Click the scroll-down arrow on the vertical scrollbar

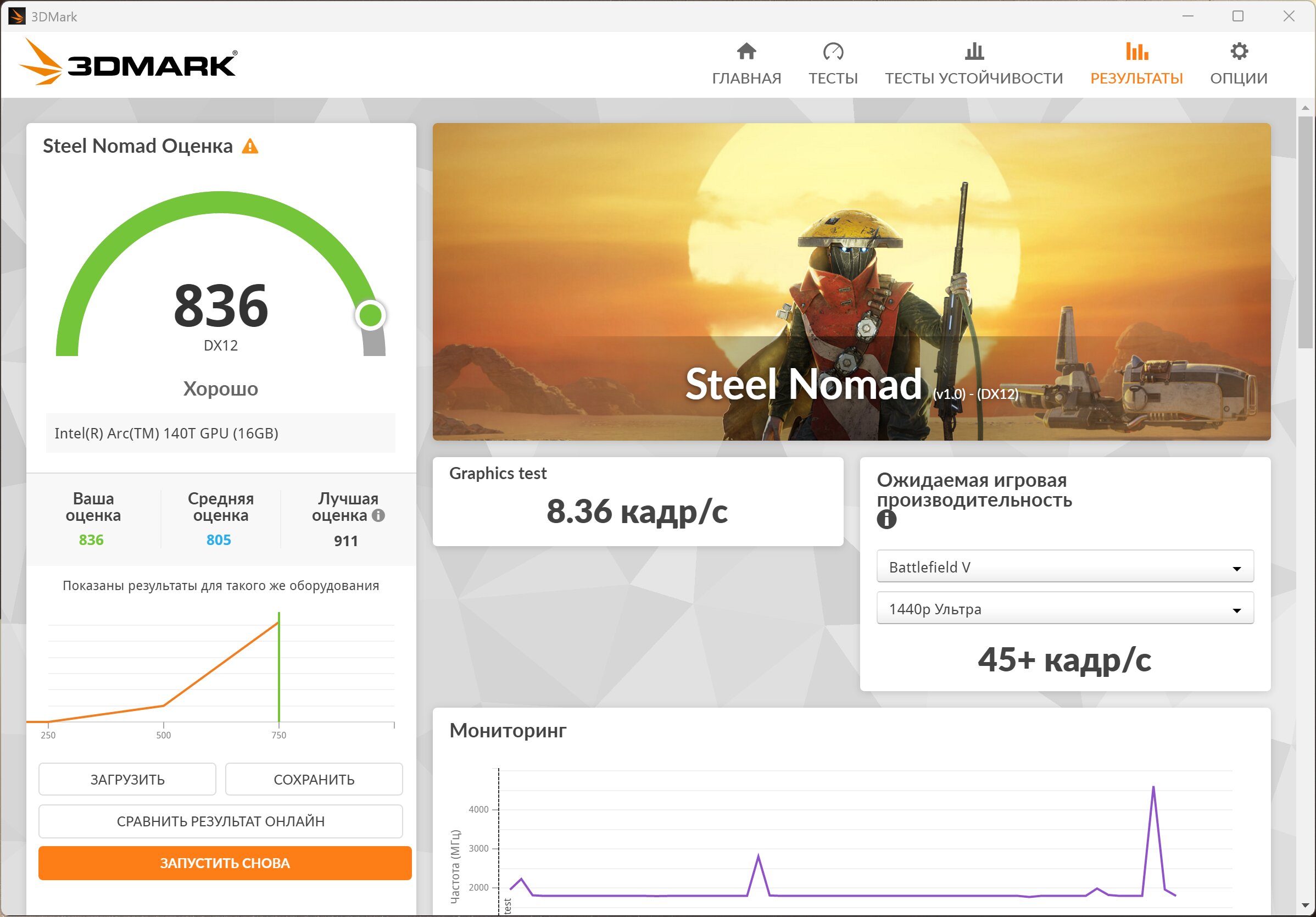1305,905
